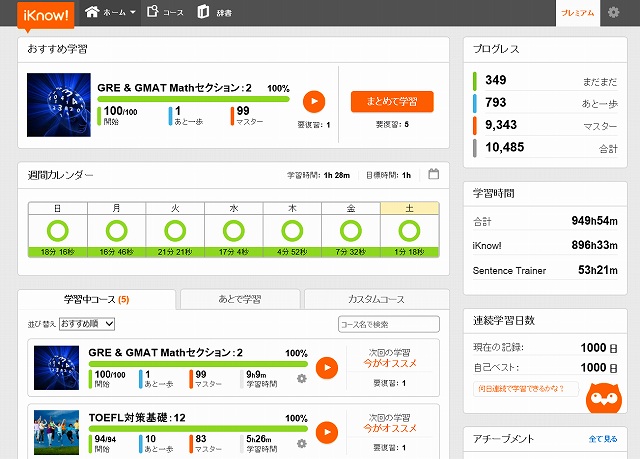Click the 学習時間 1h 28m text
The image size is (640, 459).
(318, 175)
